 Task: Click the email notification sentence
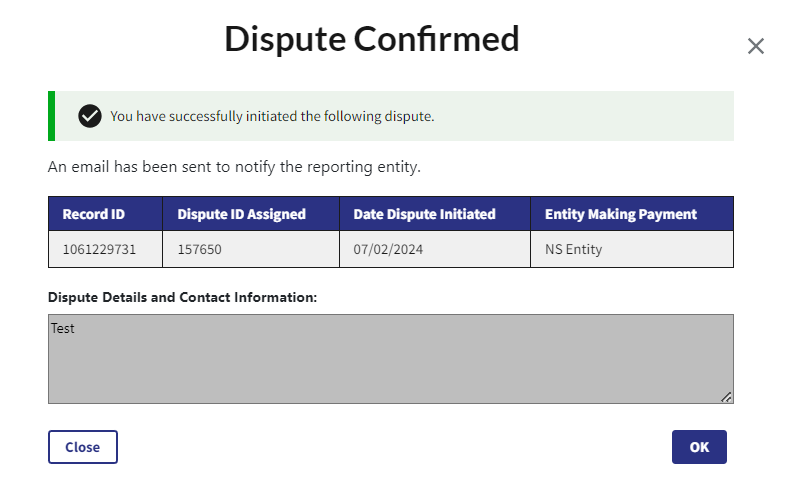pyautogui.click(x=234, y=167)
